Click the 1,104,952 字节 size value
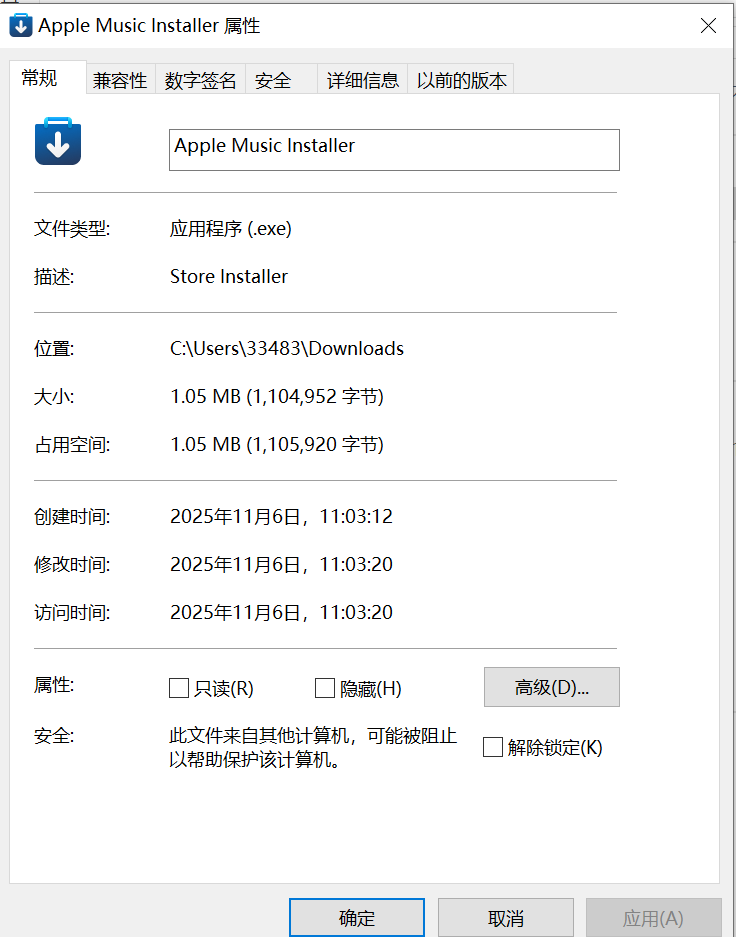Viewport: 736px width, 937px height. pyautogui.click(x=277, y=397)
